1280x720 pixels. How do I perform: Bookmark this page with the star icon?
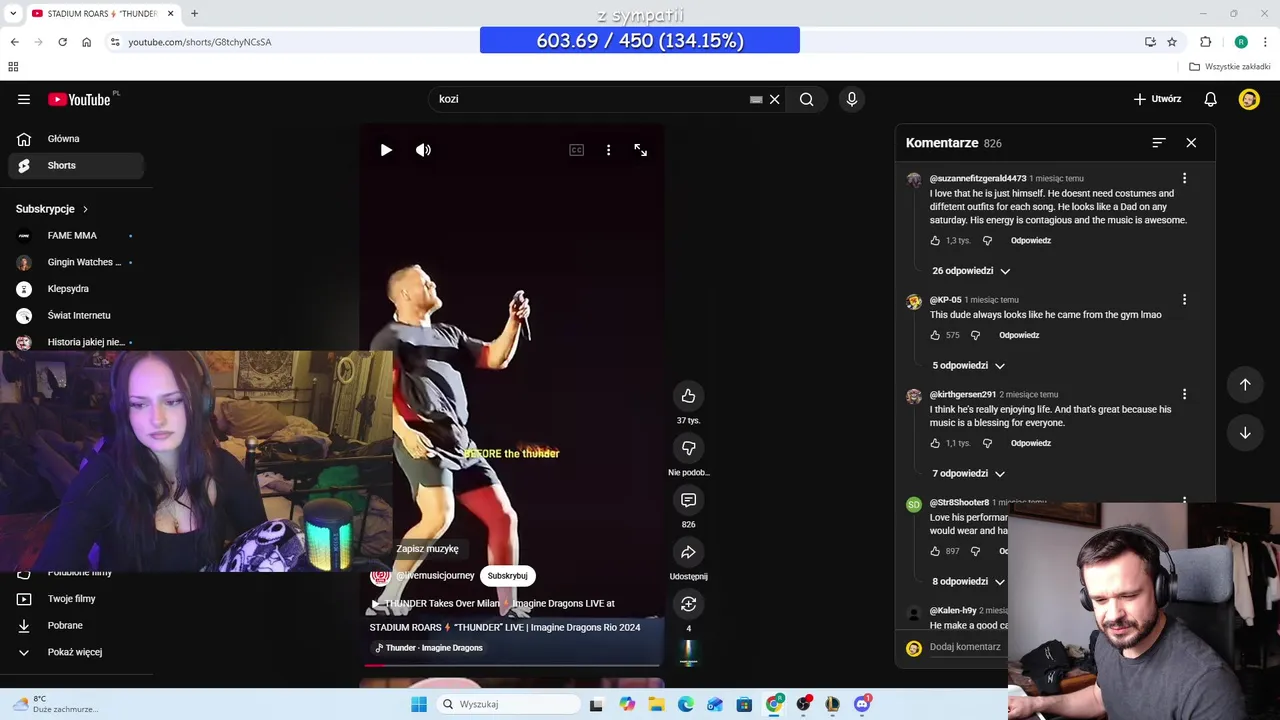click(x=1172, y=42)
